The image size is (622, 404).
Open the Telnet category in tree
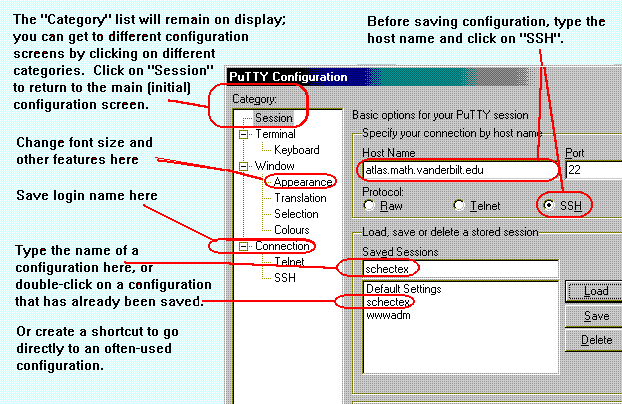[289, 262]
